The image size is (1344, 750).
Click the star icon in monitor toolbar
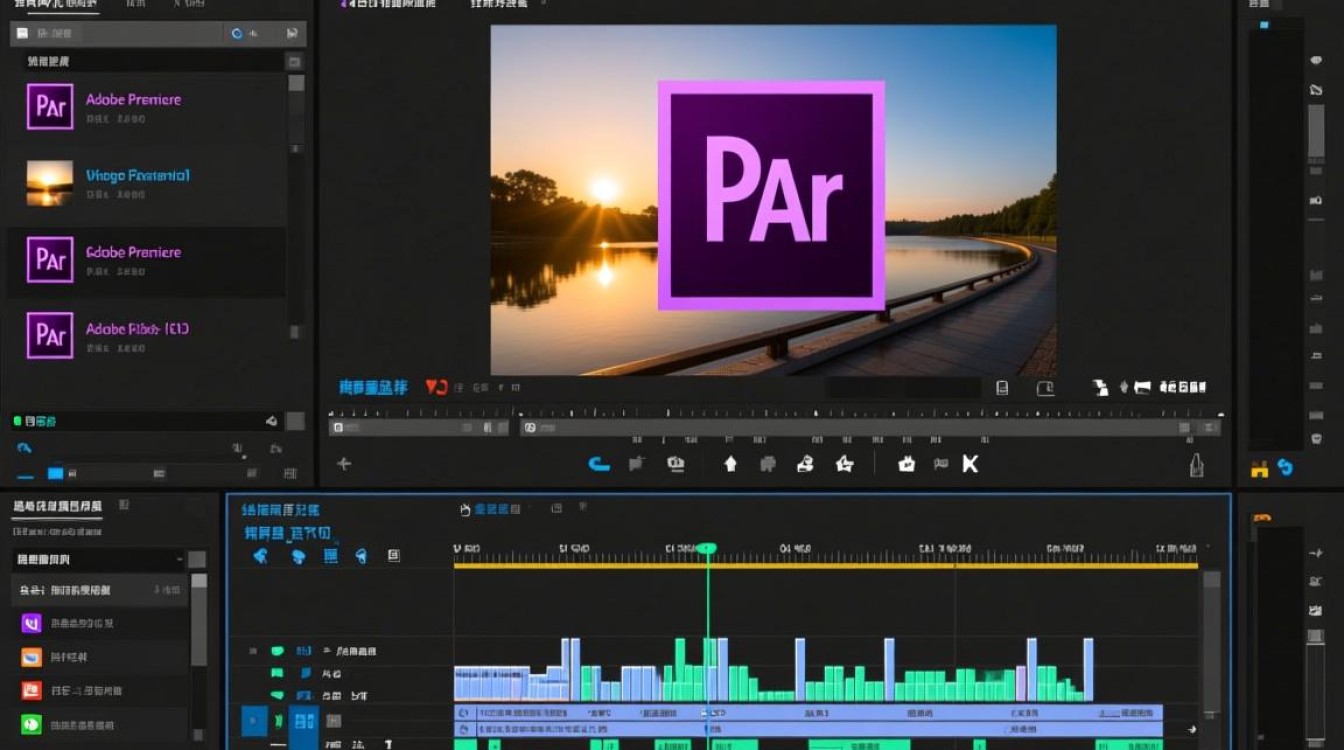point(845,464)
